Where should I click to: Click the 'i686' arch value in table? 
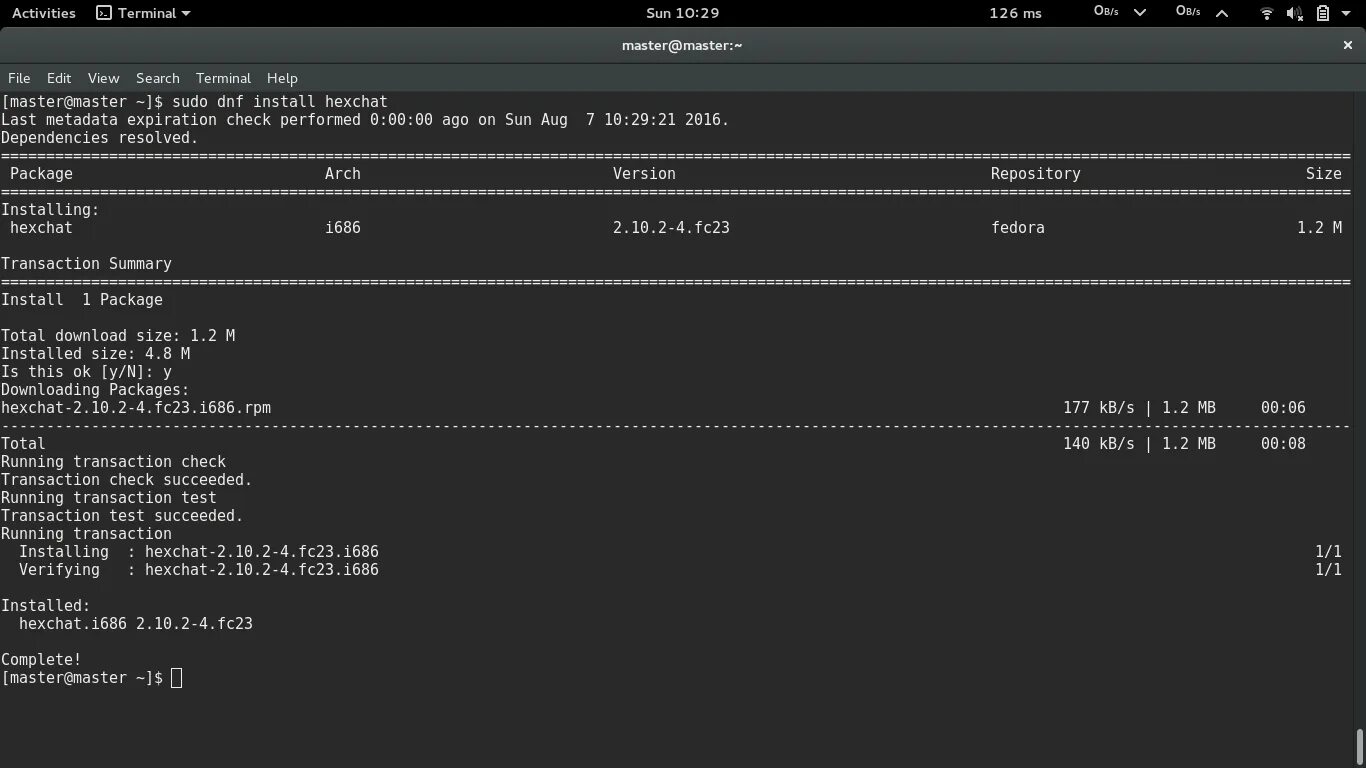(x=343, y=228)
